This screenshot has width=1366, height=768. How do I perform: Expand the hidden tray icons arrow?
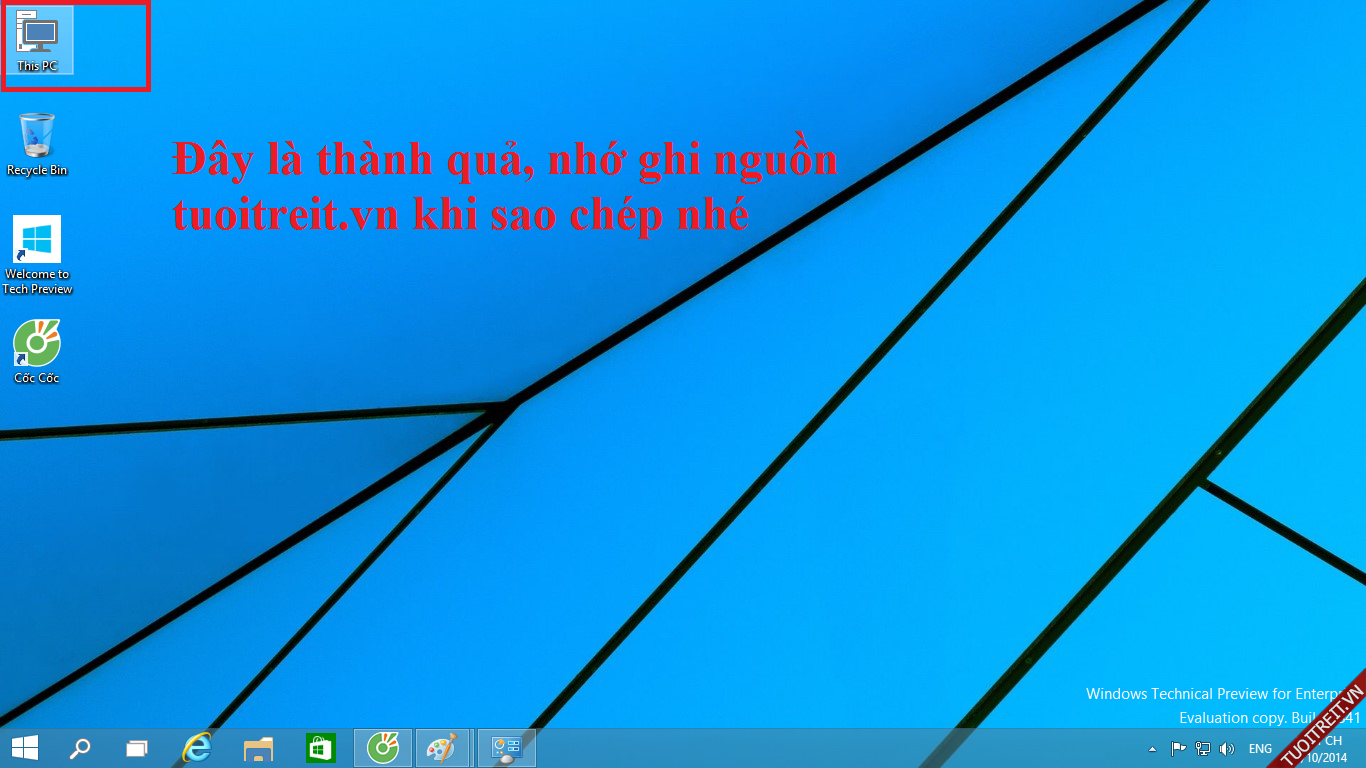pos(1152,749)
